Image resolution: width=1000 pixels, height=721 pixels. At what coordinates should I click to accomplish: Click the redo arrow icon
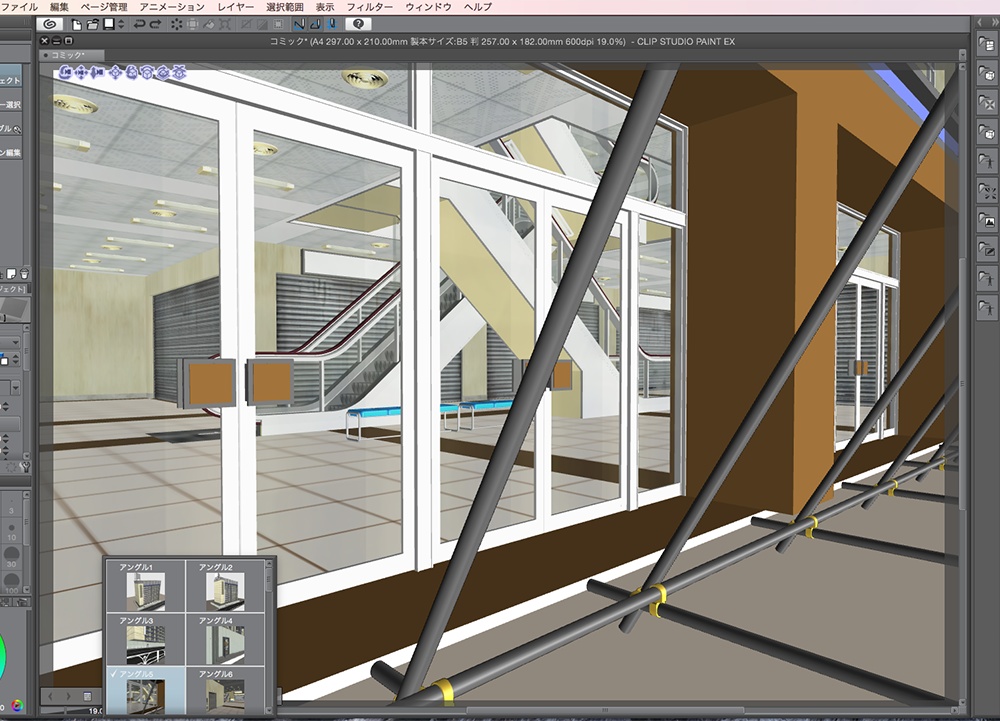tap(155, 24)
